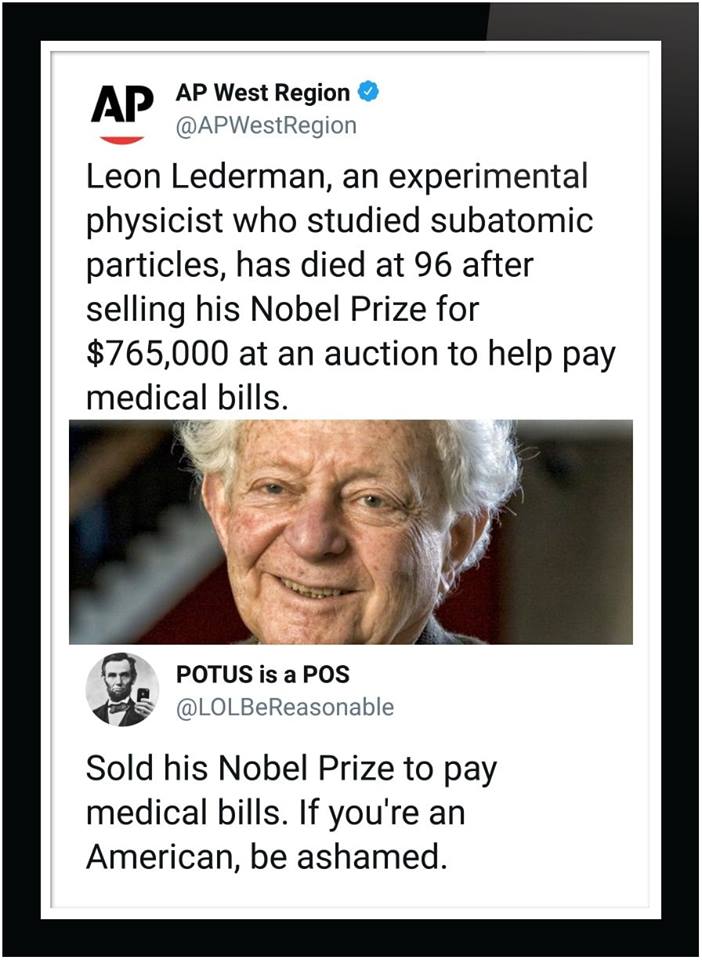Open the photo of the smiling white-haired man
The height and width of the screenshot is (960, 702).
[x=350, y=532]
